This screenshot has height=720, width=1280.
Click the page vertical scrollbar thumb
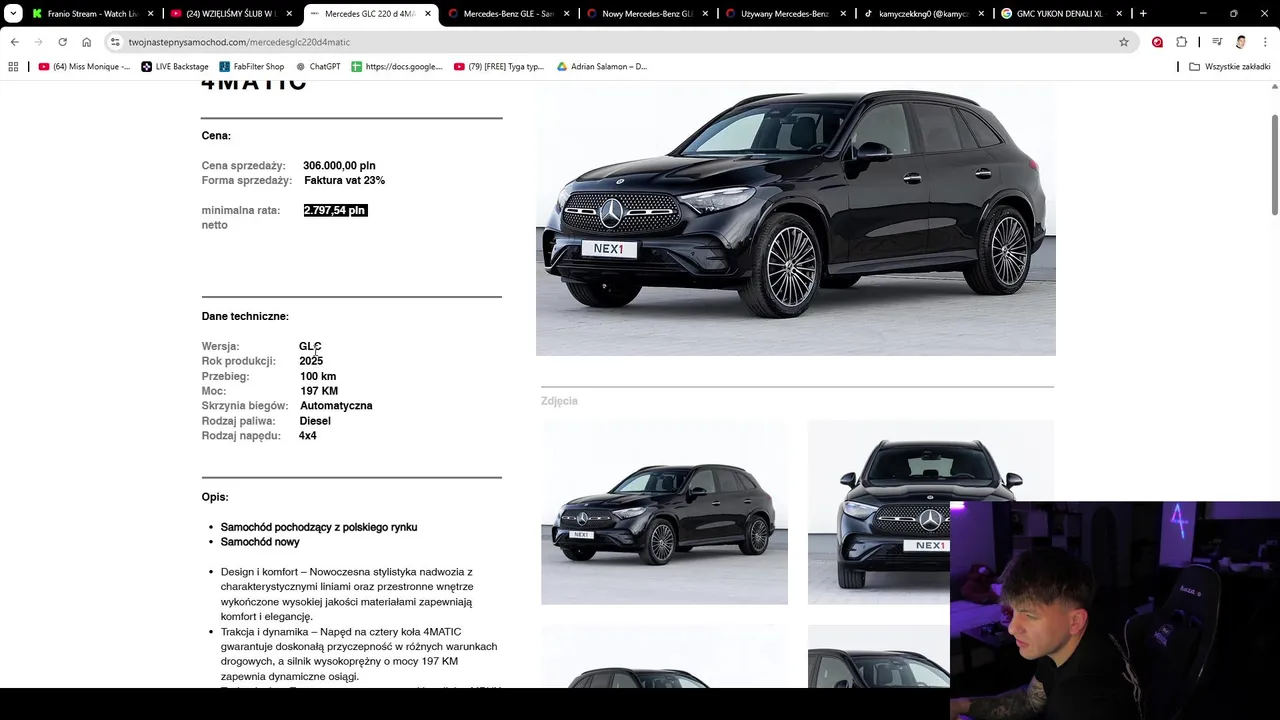tap(1275, 163)
